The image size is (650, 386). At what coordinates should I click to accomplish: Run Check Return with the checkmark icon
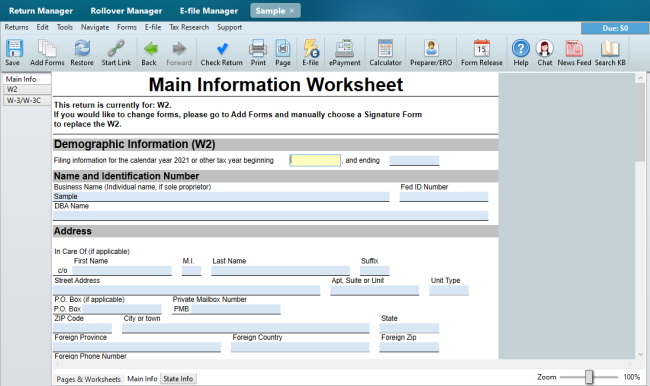point(222,49)
